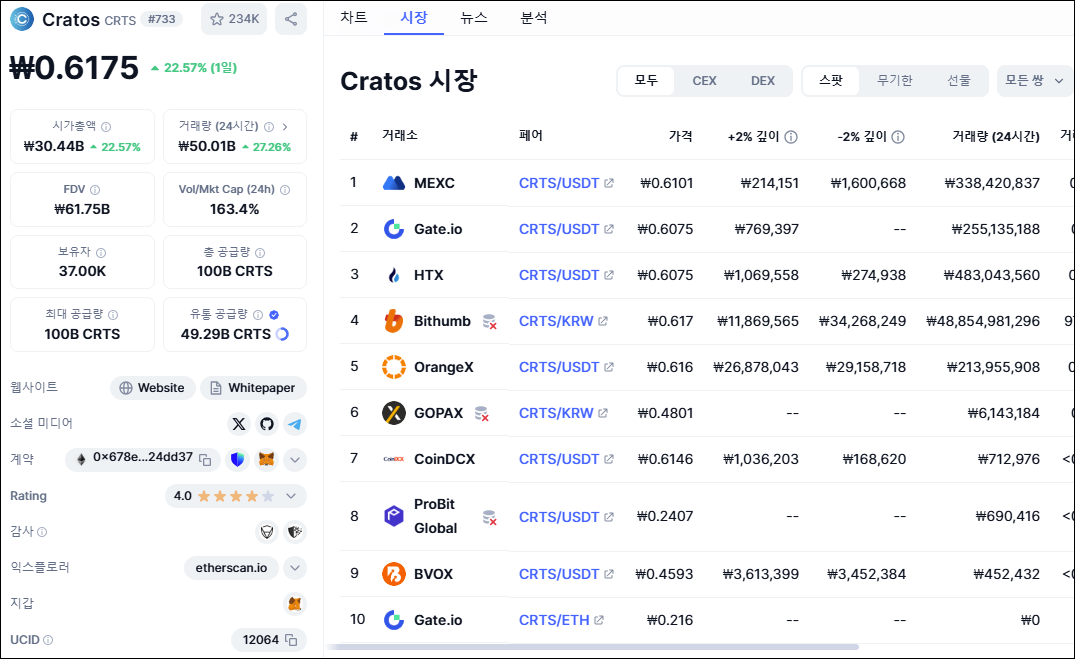Open the GitHub social icon
This screenshot has height=659, width=1075.
(x=267, y=424)
